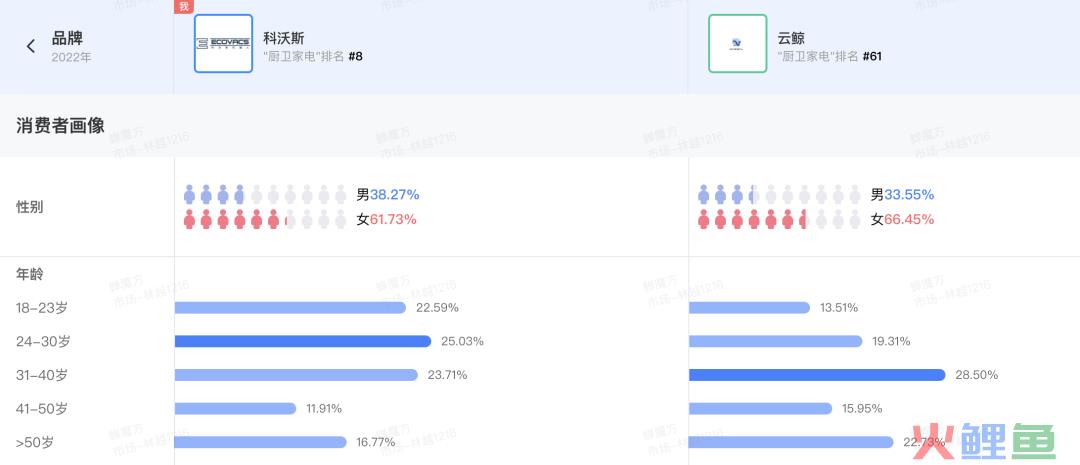Click 云鲸 male share 33.55%
Screen dimensions: 1080x465
pyautogui.click(x=909, y=195)
